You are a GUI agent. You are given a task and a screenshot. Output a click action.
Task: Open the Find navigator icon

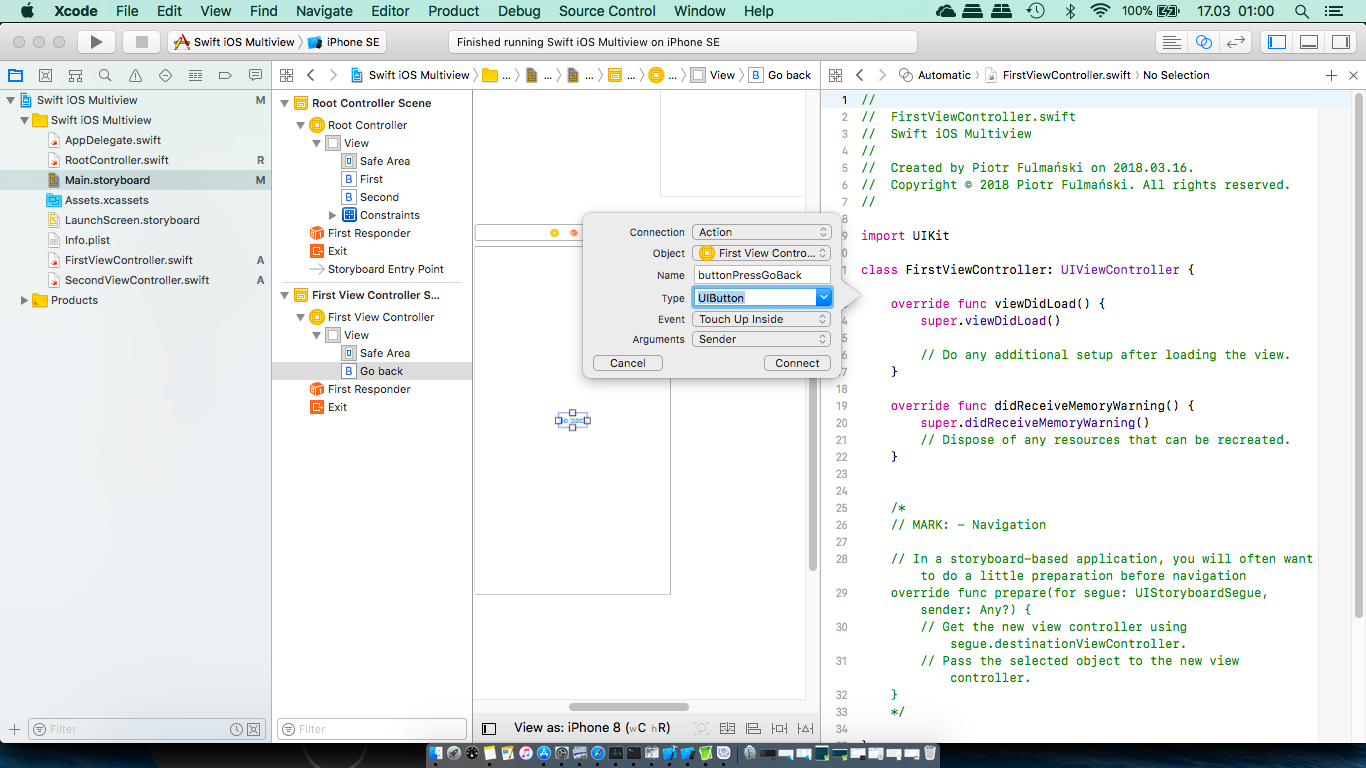coord(105,75)
